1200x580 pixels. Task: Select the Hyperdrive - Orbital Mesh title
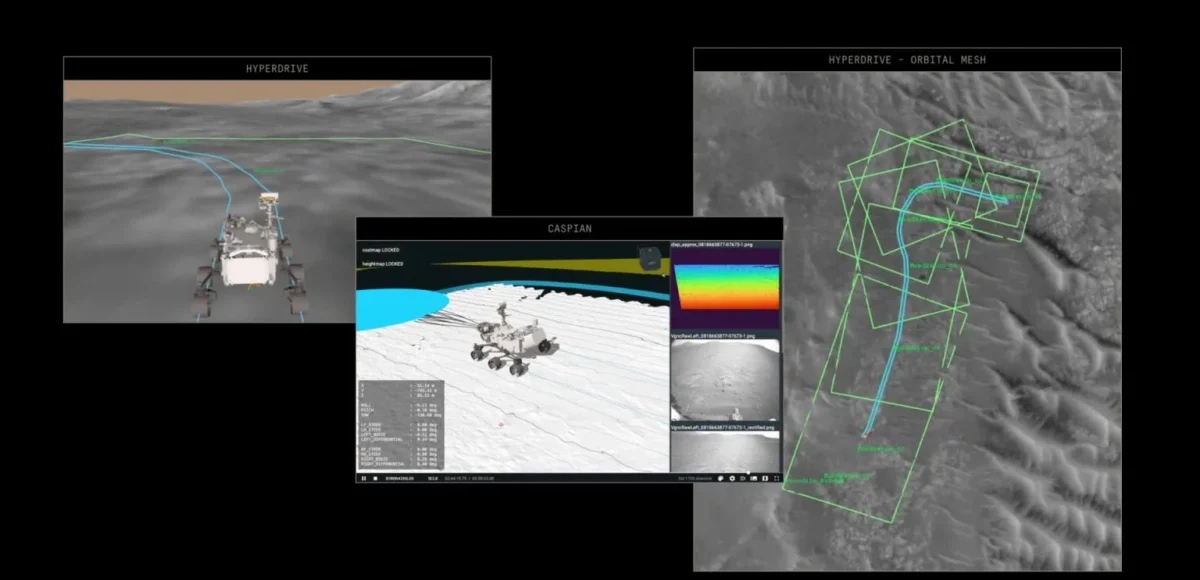(907, 60)
